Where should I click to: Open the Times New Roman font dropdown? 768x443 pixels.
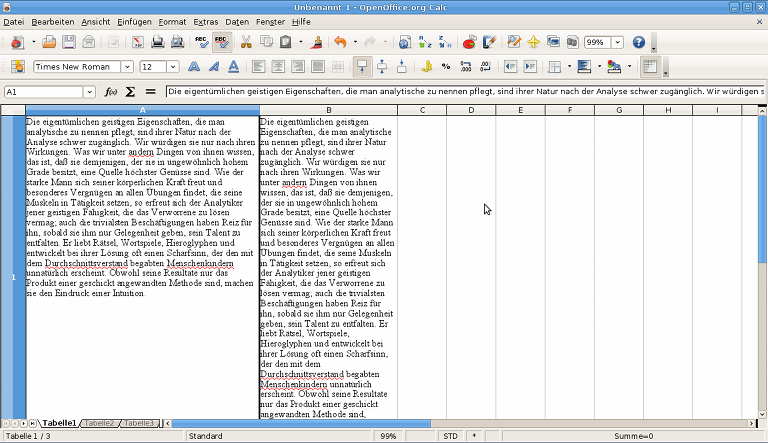pos(127,67)
